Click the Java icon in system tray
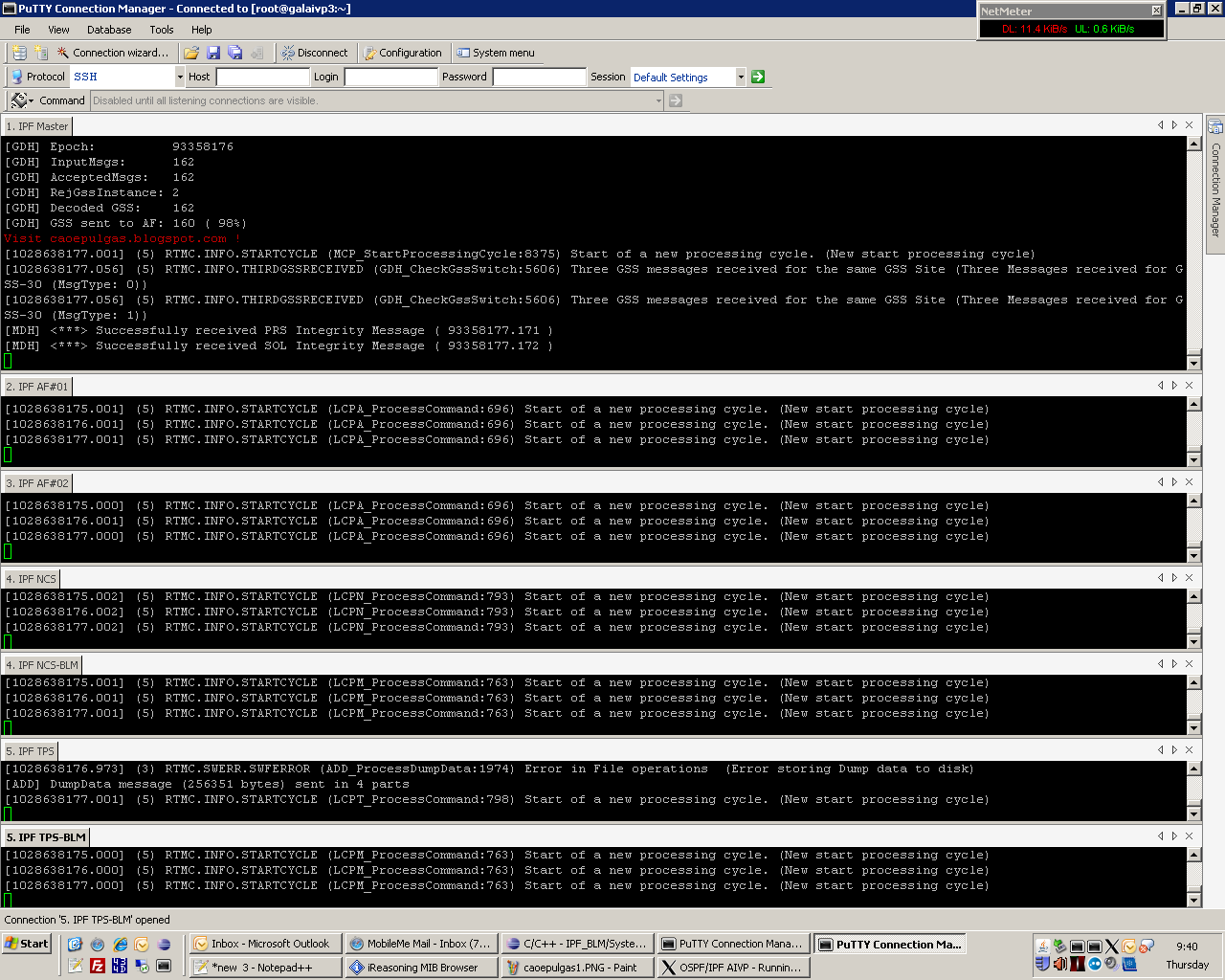 1043,947
